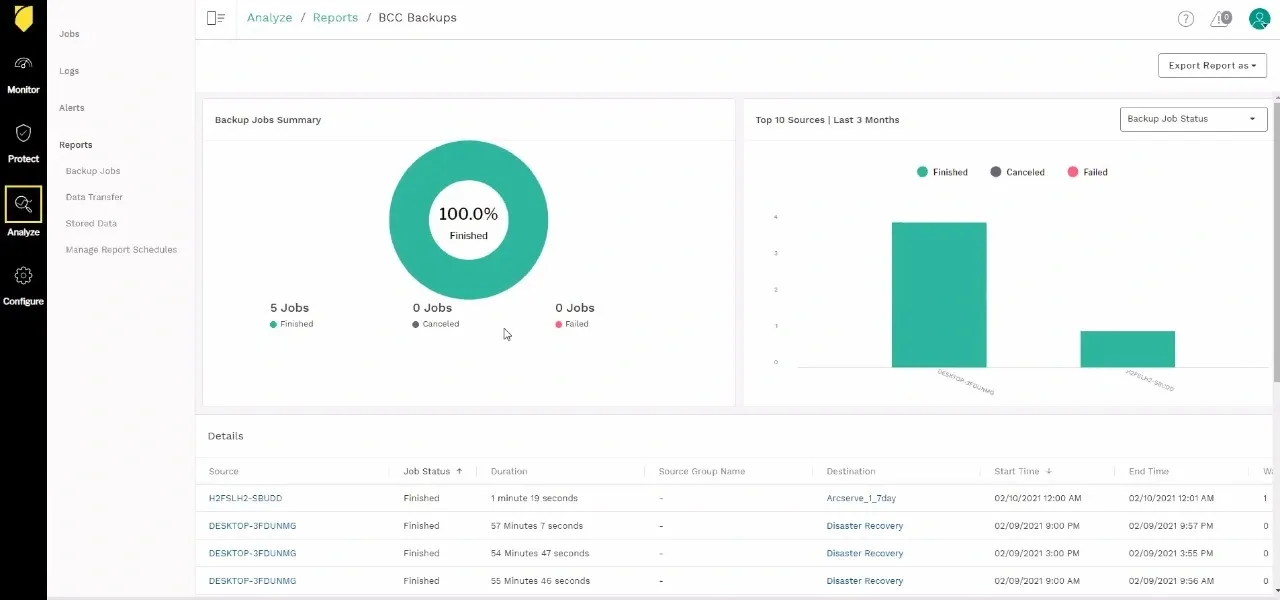The image size is (1280, 600).
Task: Click the '5 Jobs' finished count
Action: [x=291, y=308]
